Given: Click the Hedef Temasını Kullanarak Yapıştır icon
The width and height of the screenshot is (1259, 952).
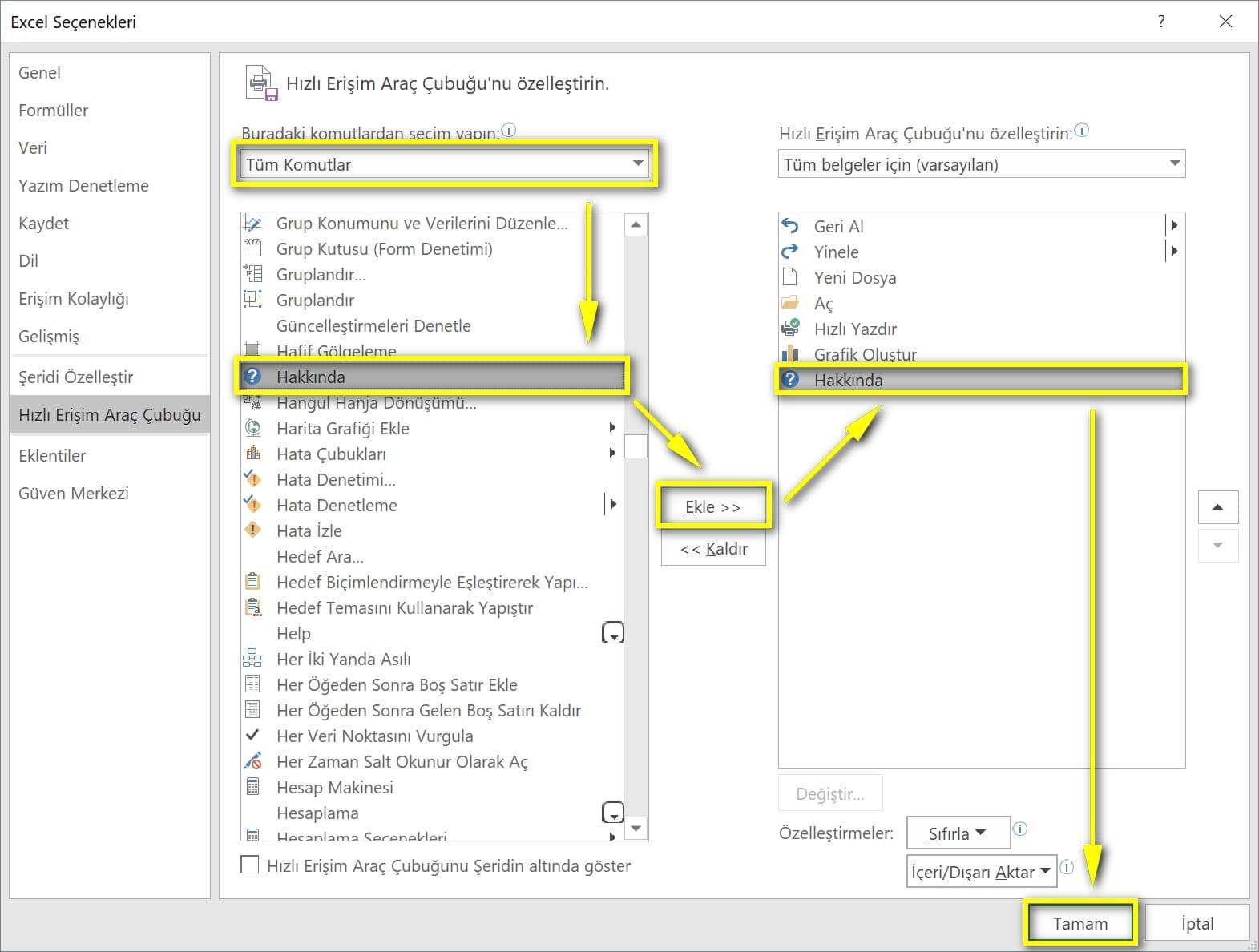Looking at the screenshot, I should [x=252, y=607].
